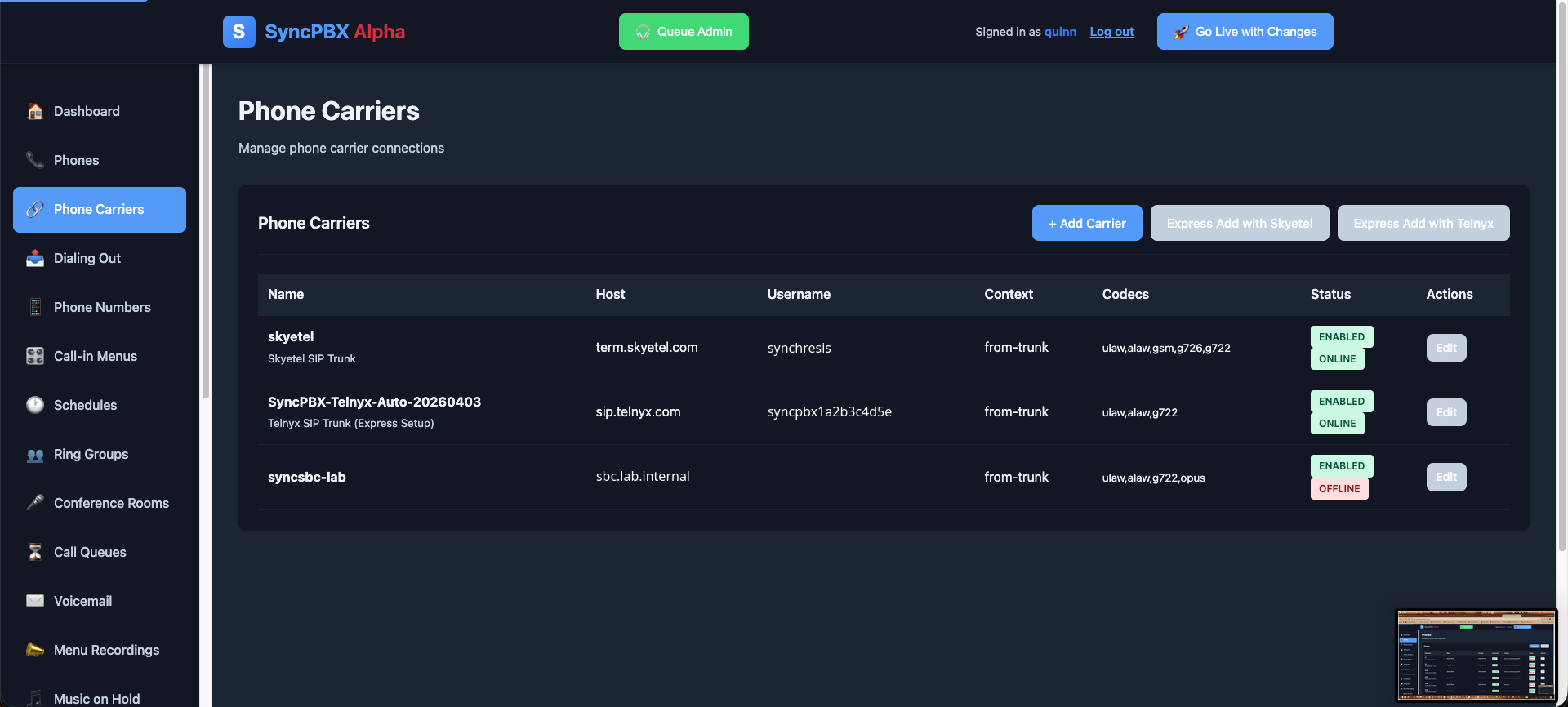Click the syncsbc-lab carrier name
The width and height of the screenshot is (1568, 707).
click(307, 477)
